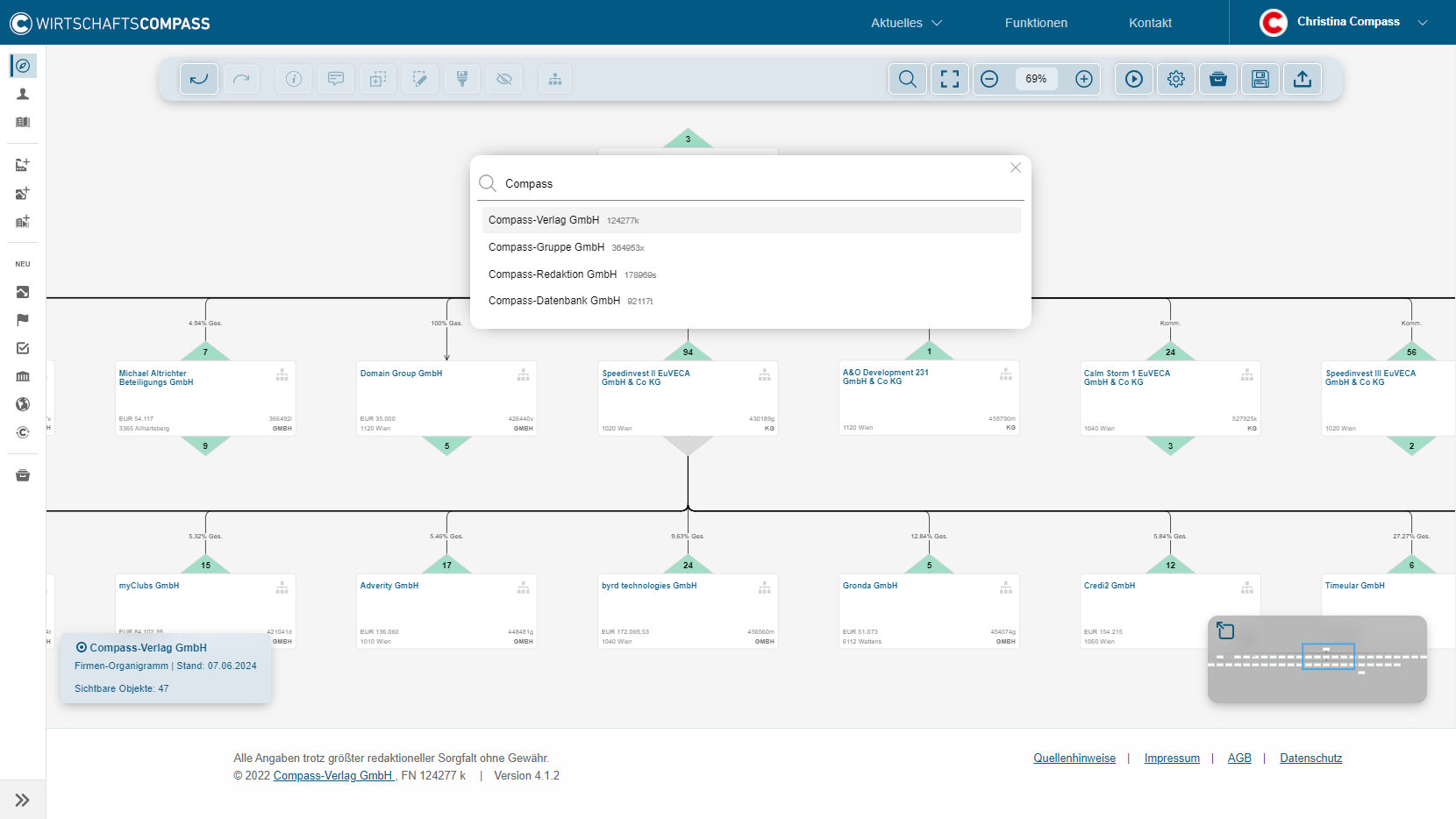This screenshot has height=819, width=1456.
Task: Click the undo arrow in the toolbar
Action: (199, 79)
